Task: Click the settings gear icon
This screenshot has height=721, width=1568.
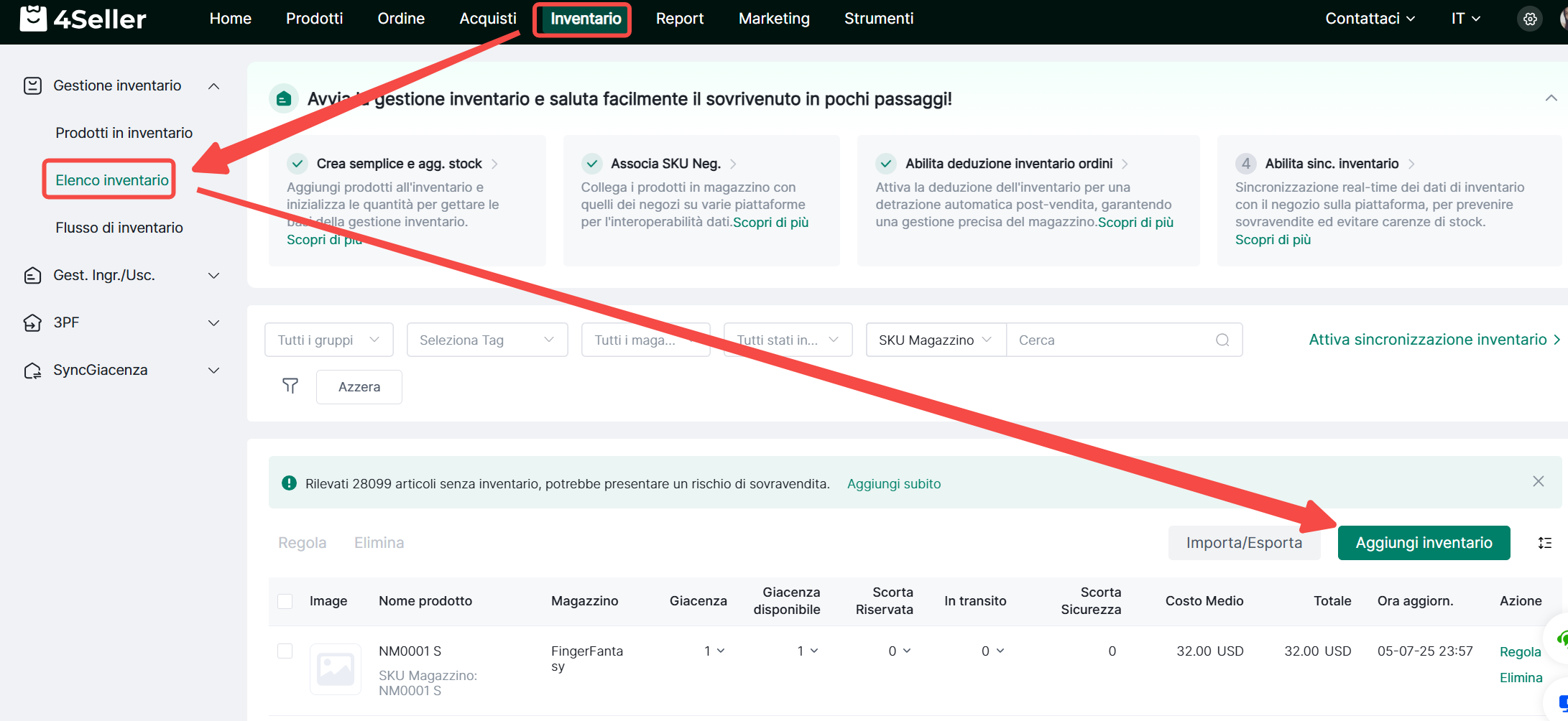Action: [x=1530, y=19]
